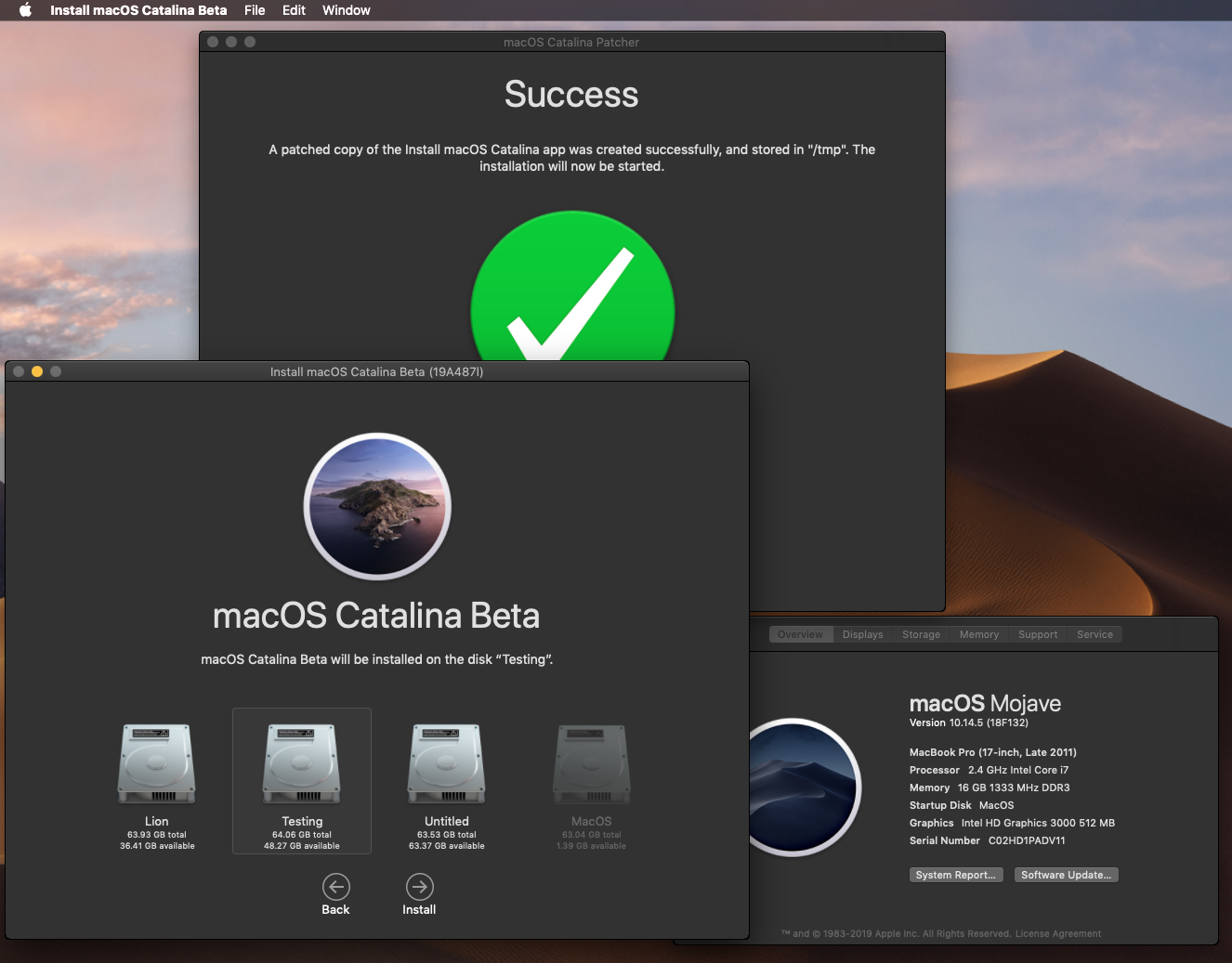Open the Edit menu
This screenshot has height=963, width=1232.
click(294, 10)
